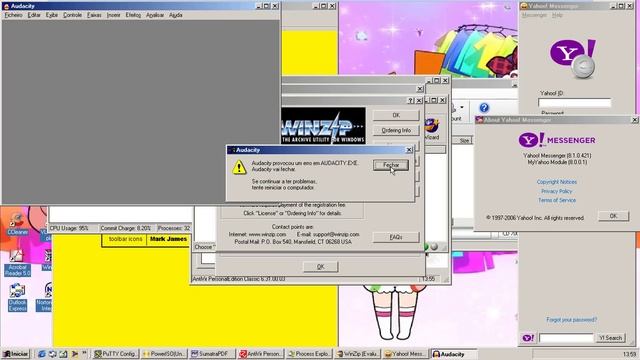The height and width of the screenshot is (360, 640).
Task: Open the Ajuda menu in Audacity
Action: point(176,15)
